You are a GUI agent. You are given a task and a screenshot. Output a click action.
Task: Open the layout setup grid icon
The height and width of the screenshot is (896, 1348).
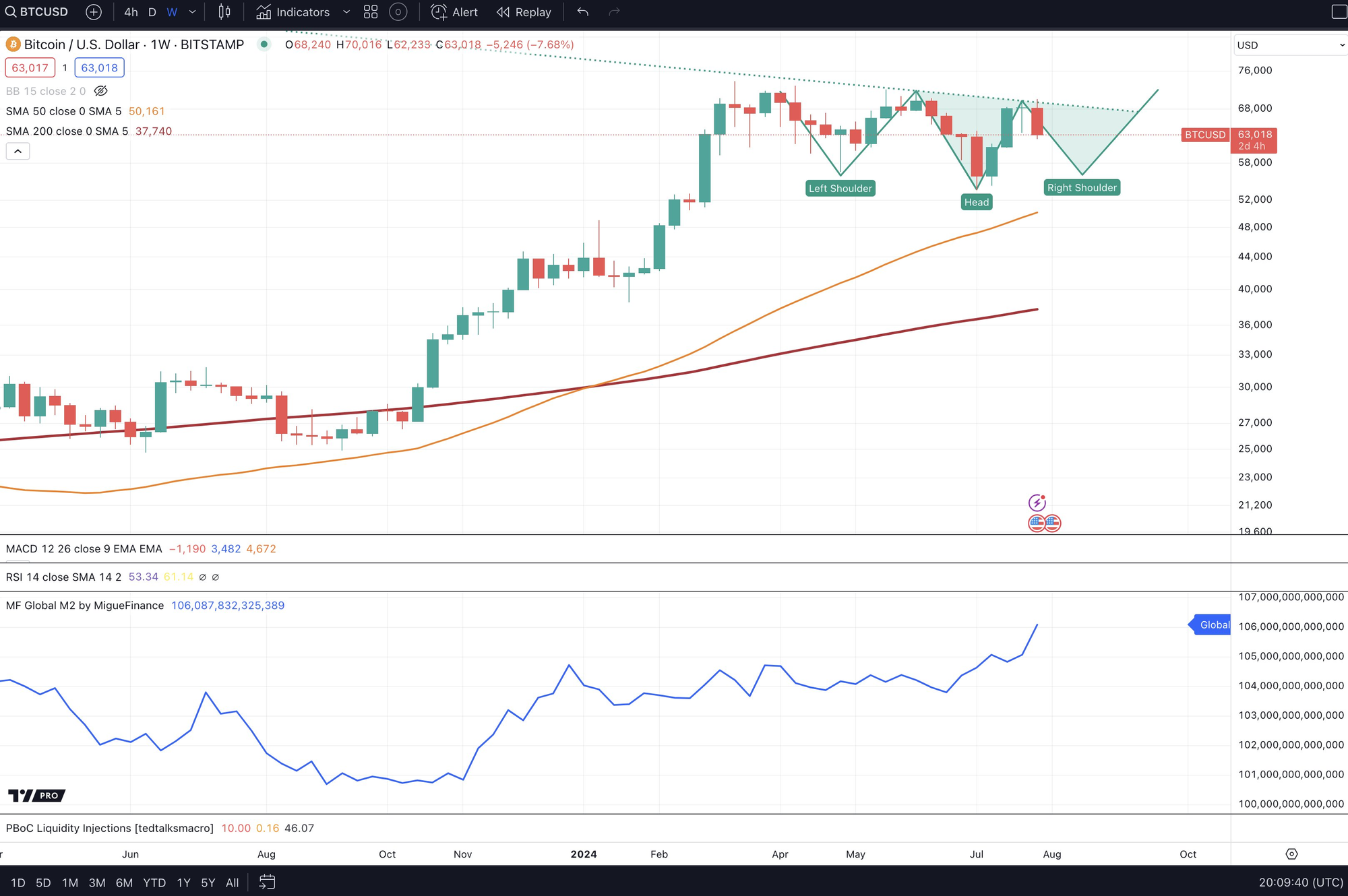click(x=371, y=12)
